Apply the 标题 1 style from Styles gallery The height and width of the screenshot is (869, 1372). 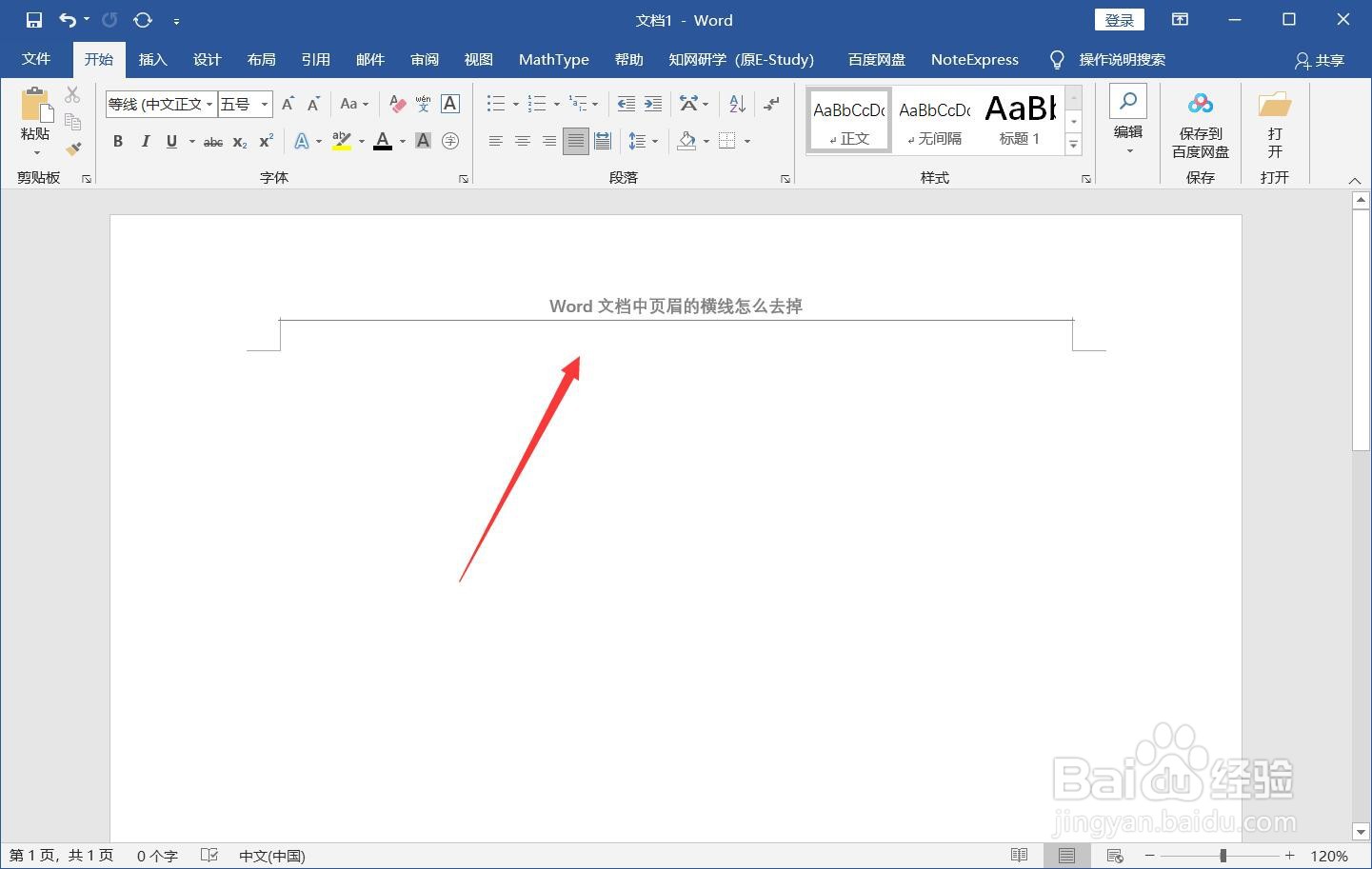tap(1019, 119)
